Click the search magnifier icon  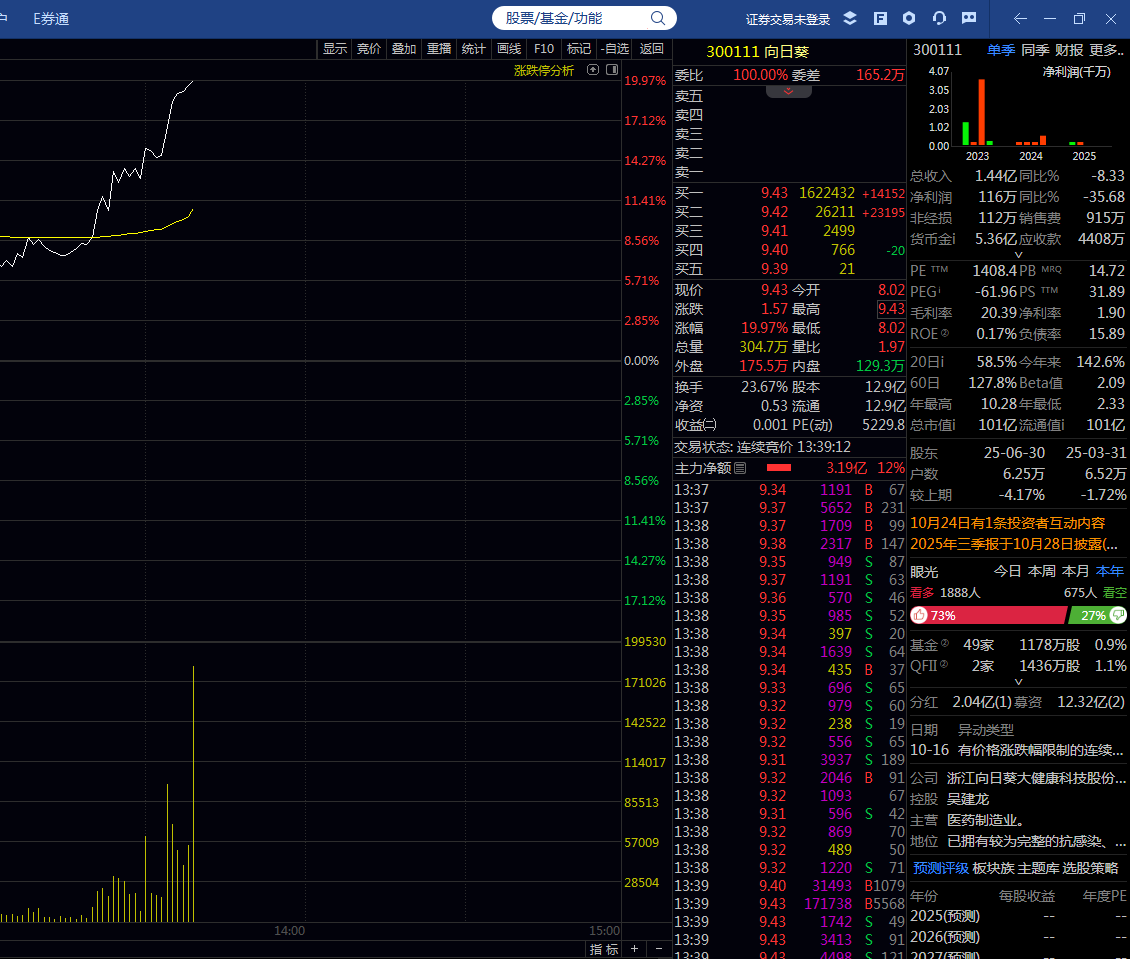pos(657,18)
